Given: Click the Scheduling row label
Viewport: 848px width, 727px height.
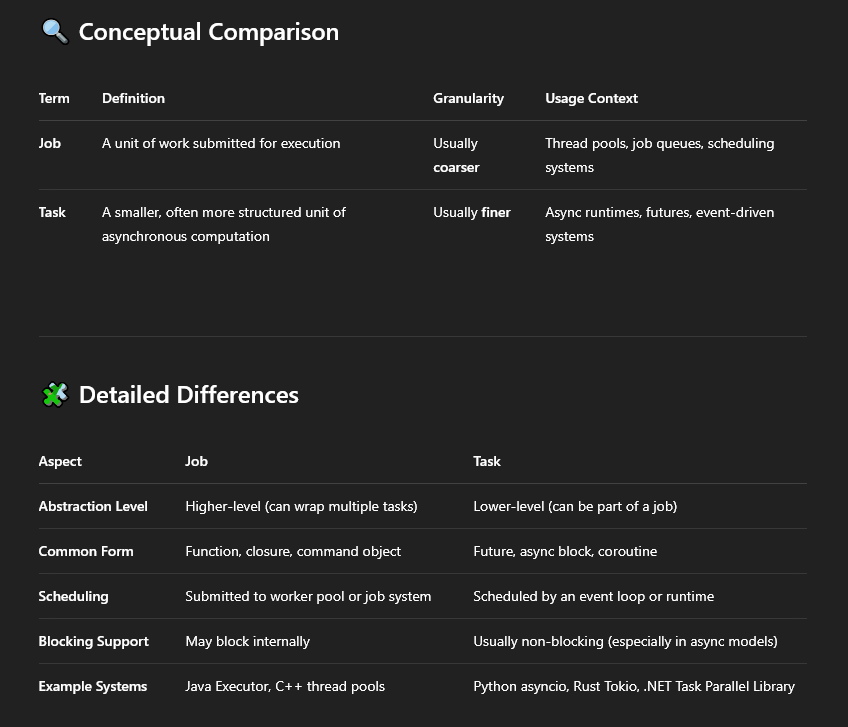Looking at the screenshot, I should pos(73,596).
